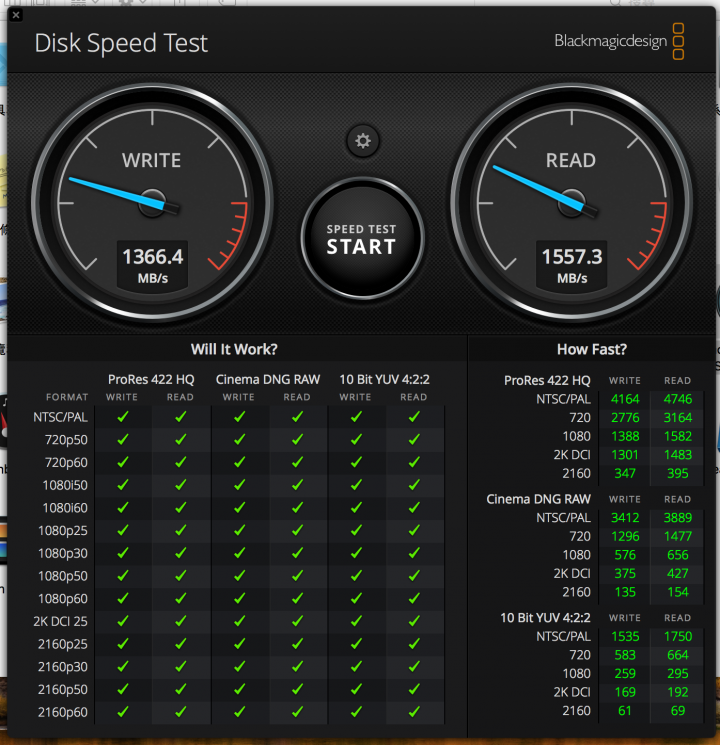
Task: Click the WRITE gauge label
Action: [x=152, y=161]
